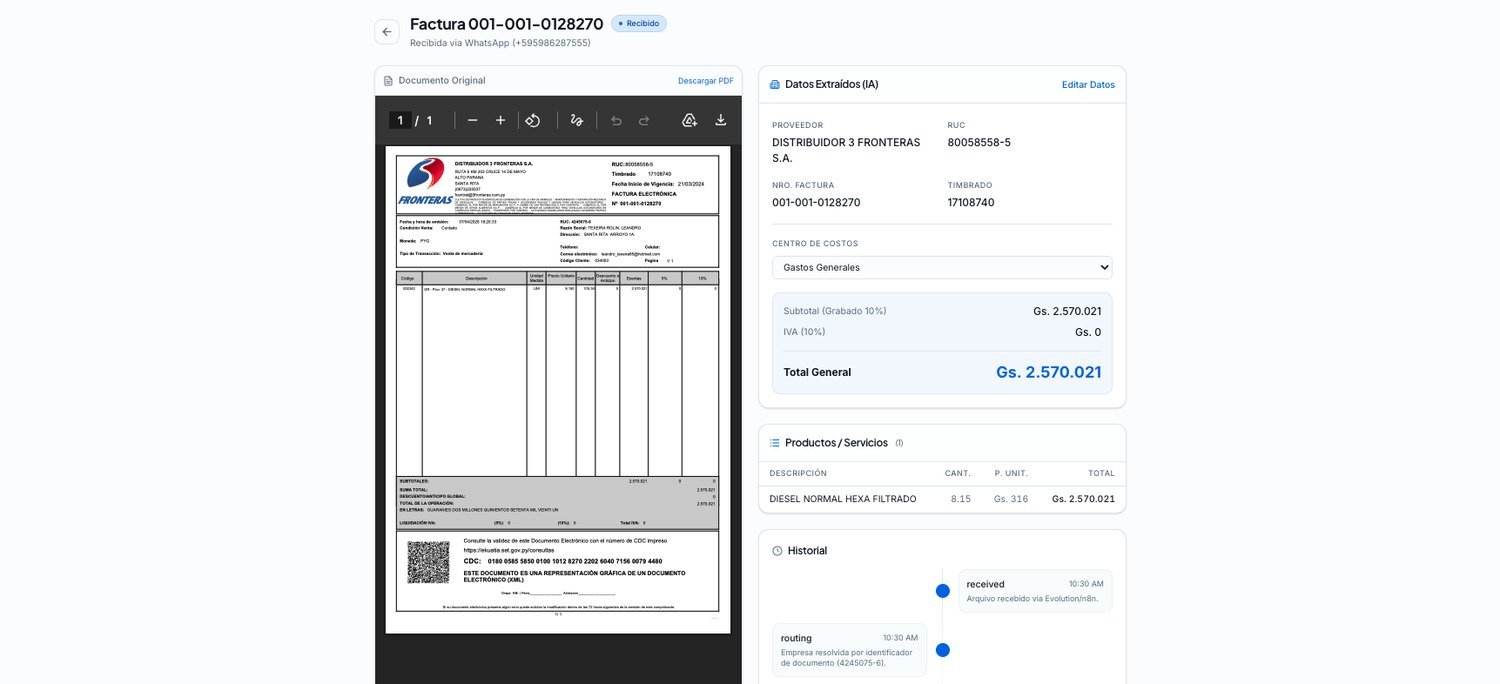Click the quantity value '8.15'
1500x684 pixels.
pos(961,499)
